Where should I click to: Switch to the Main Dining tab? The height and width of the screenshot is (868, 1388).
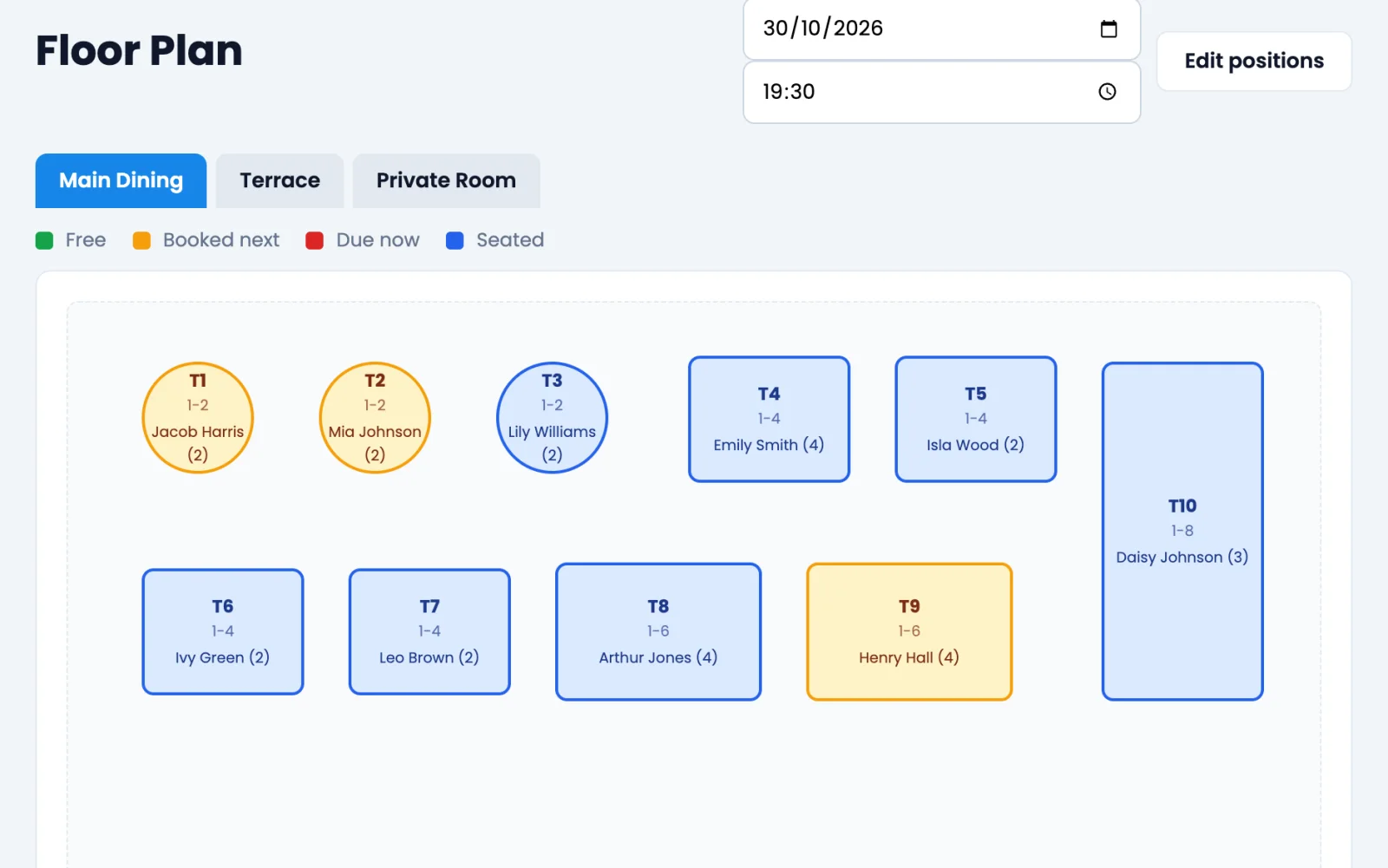click(121, 180)
